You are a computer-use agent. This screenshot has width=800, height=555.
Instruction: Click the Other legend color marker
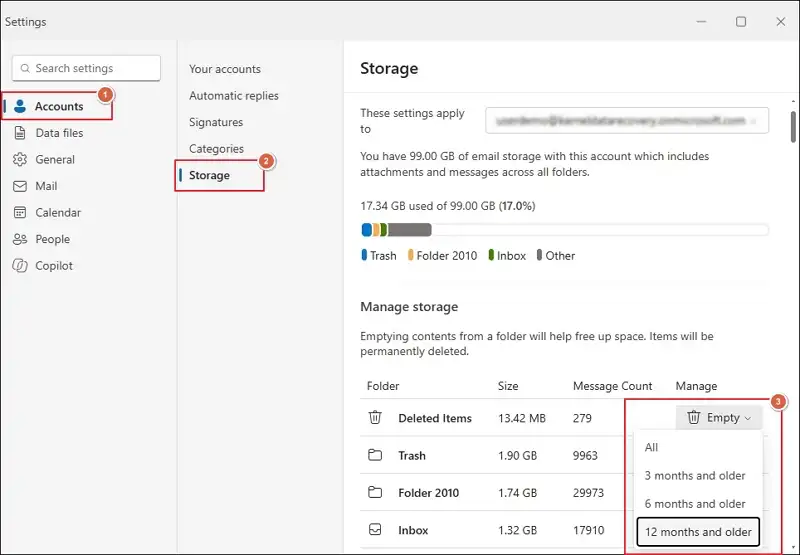click(539, 255)
